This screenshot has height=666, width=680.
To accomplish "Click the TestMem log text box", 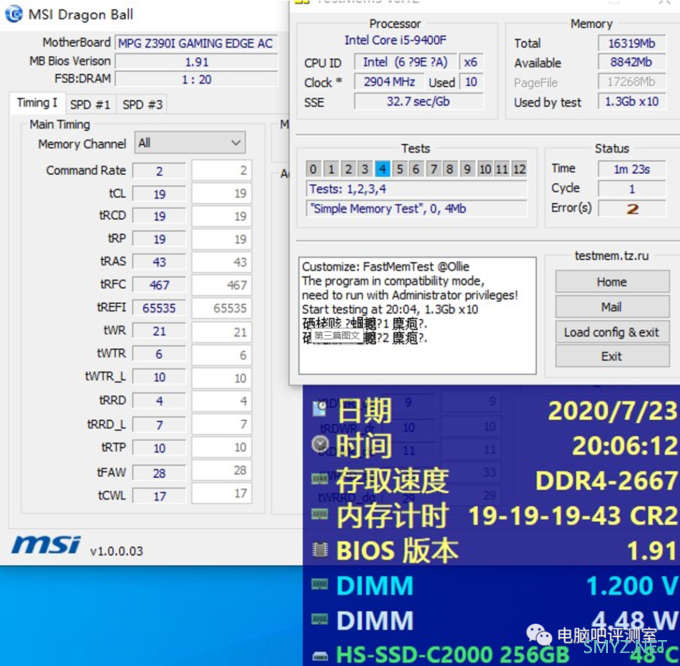I will tap(417, 316).
